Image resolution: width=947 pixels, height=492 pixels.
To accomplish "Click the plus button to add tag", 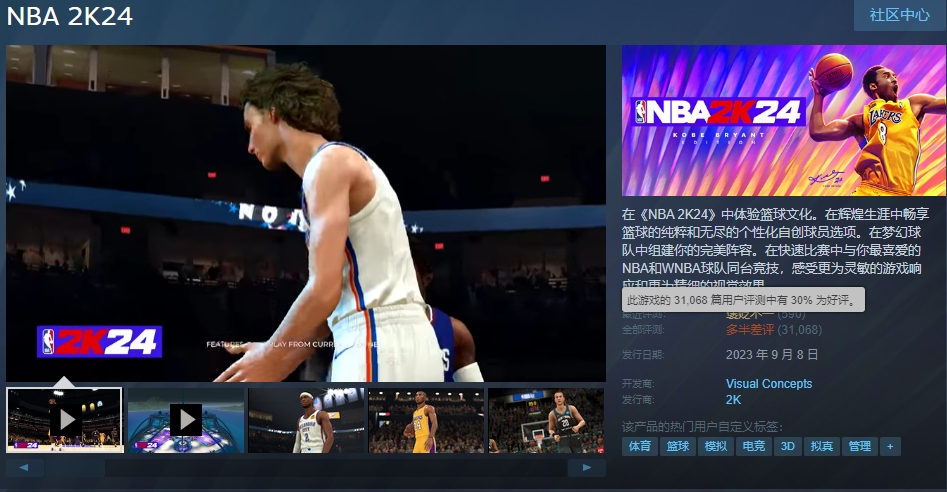I will [x=889, y=446].
